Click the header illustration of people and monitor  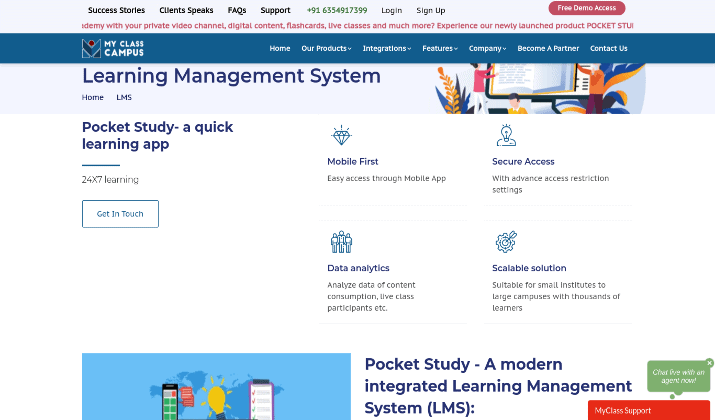click(x=540, y=88)
